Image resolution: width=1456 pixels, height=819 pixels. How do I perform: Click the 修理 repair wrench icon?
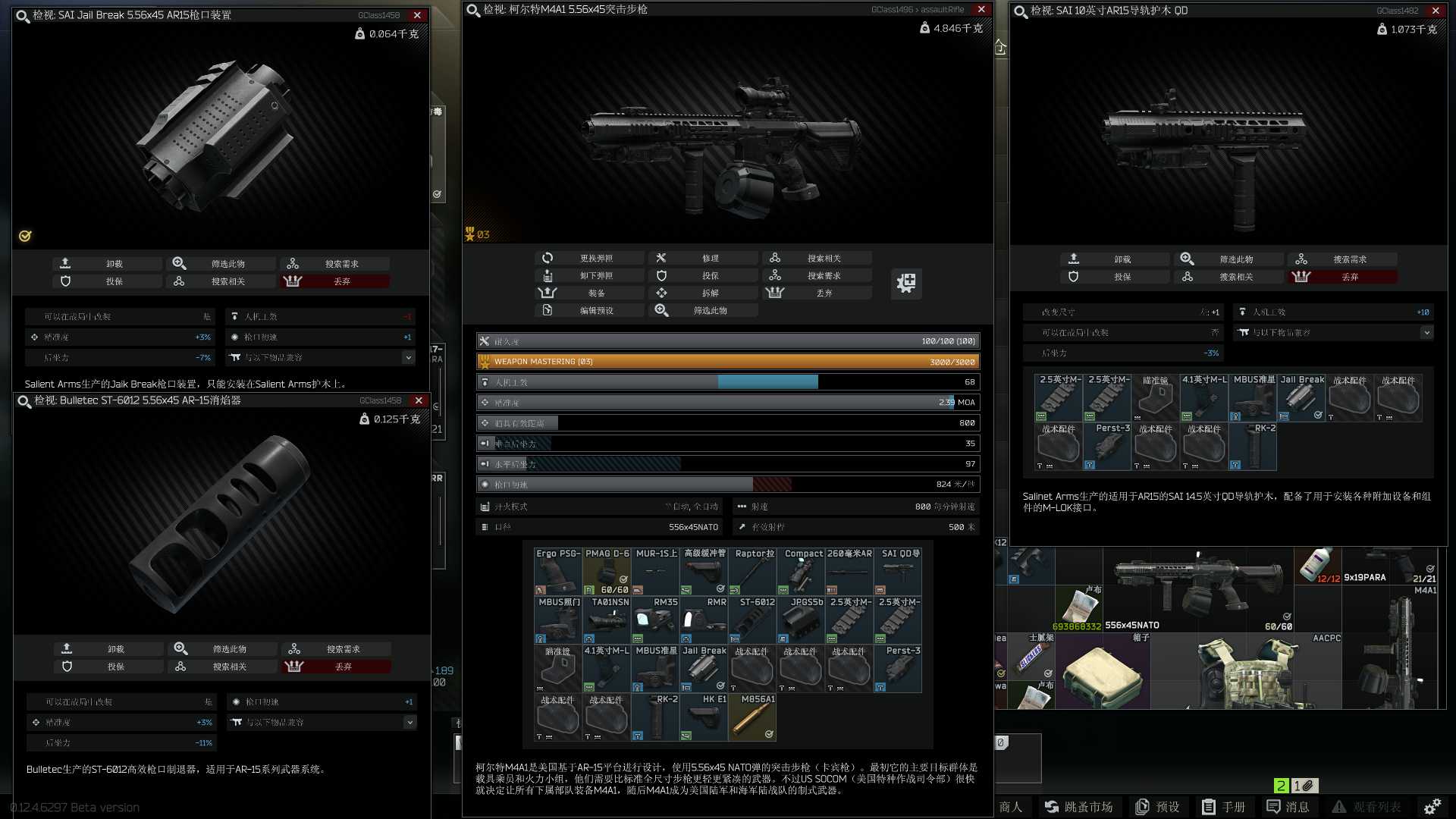coord(661,258)
